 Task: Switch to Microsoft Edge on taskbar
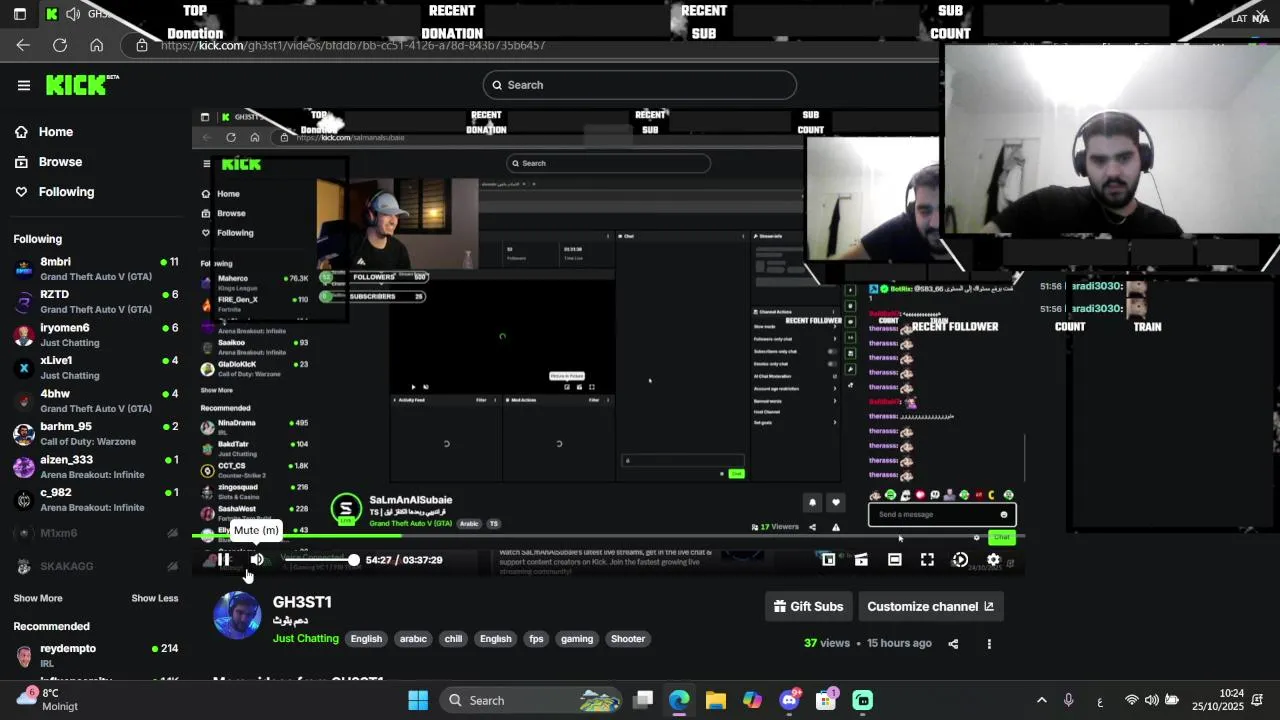tap(679, 700)
